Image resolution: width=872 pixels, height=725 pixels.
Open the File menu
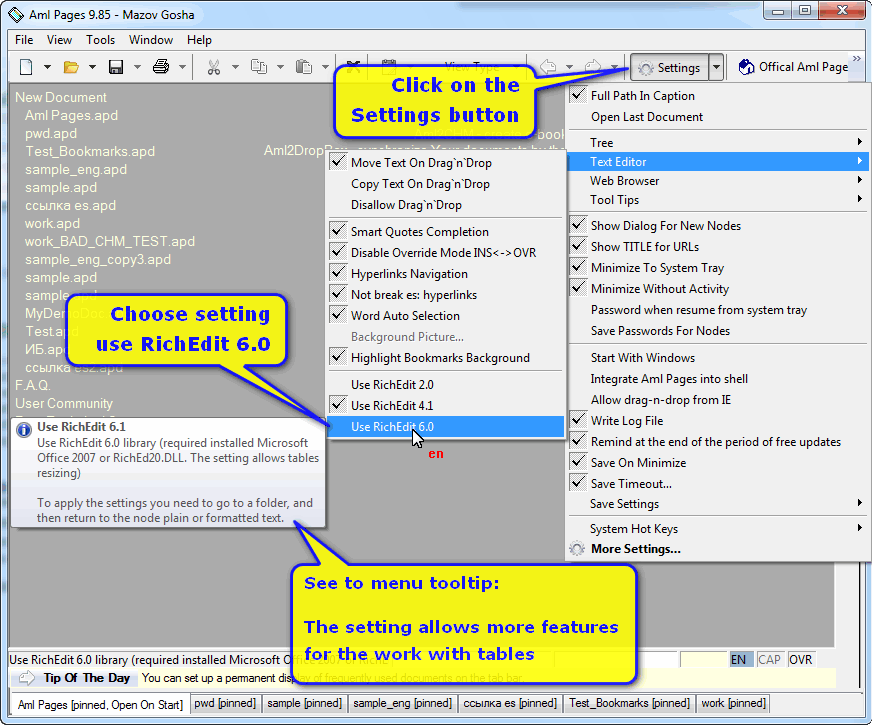pyautogui.click(x=24, y=40)
